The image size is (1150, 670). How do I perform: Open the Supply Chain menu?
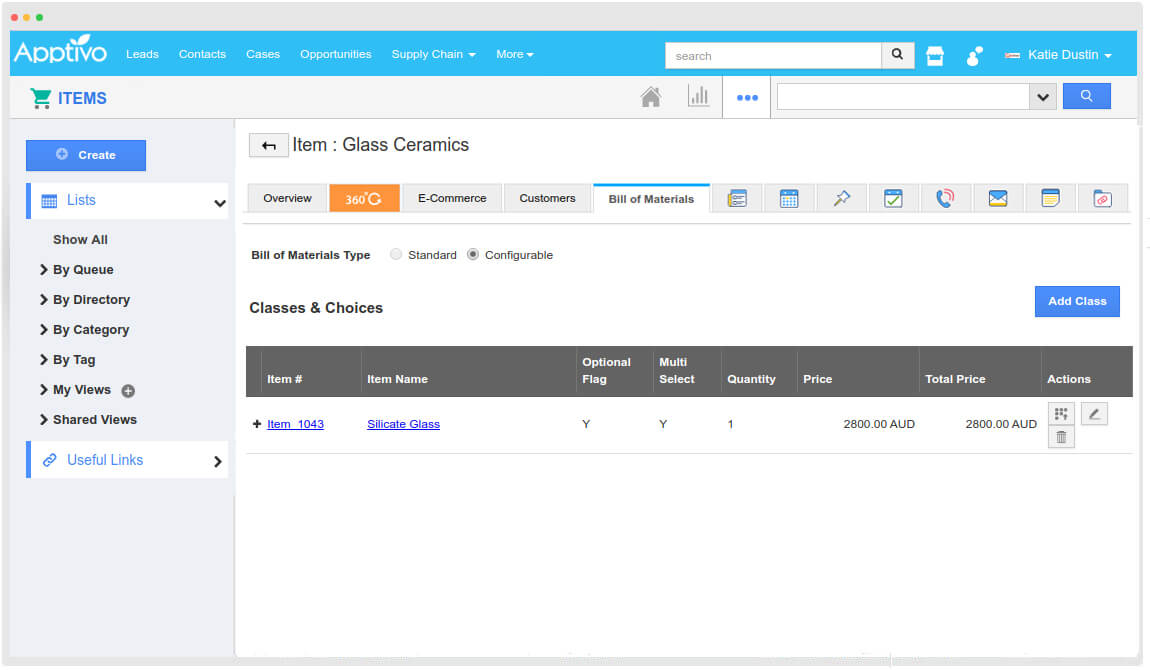(x=433, y=55)
